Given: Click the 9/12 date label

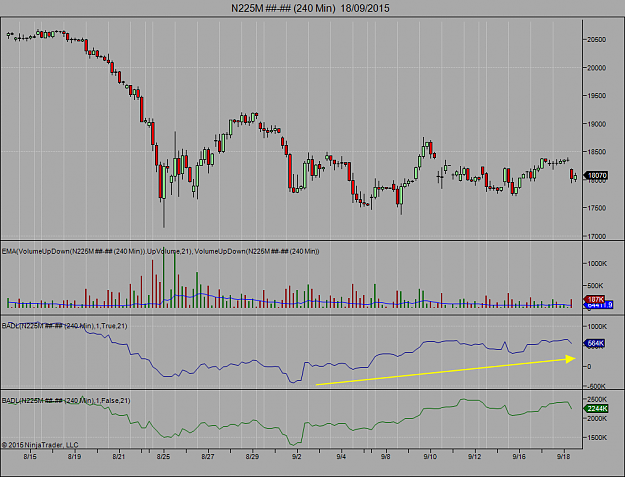Looking at the screenshot, I should click(x=474, y=456).
